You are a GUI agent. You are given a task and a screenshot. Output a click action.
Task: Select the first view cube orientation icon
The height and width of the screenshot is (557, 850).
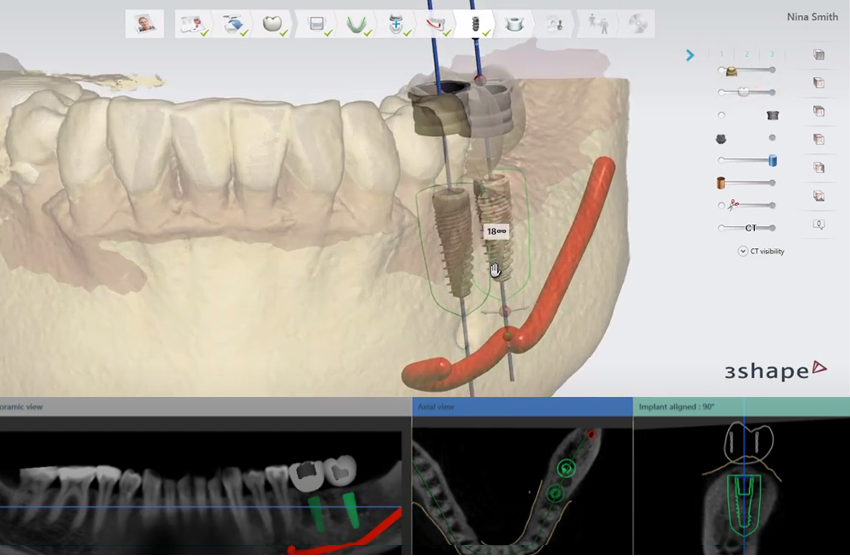tap(819, 55)
